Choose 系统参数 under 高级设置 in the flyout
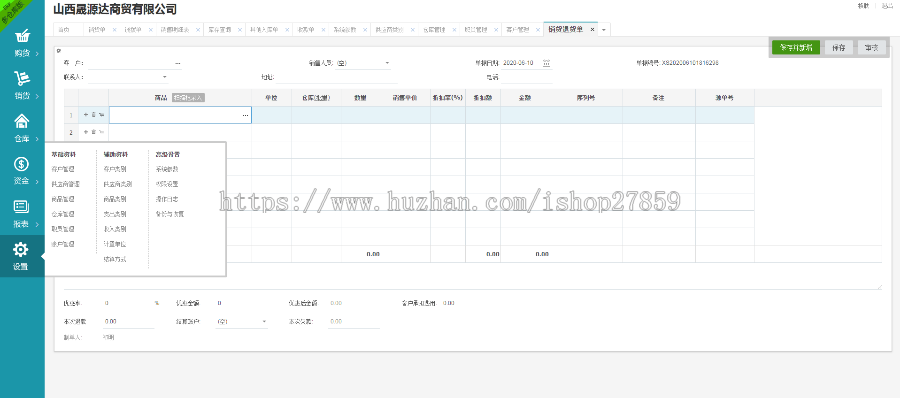This screenshot has width=900, height=398. click(167, 169)
